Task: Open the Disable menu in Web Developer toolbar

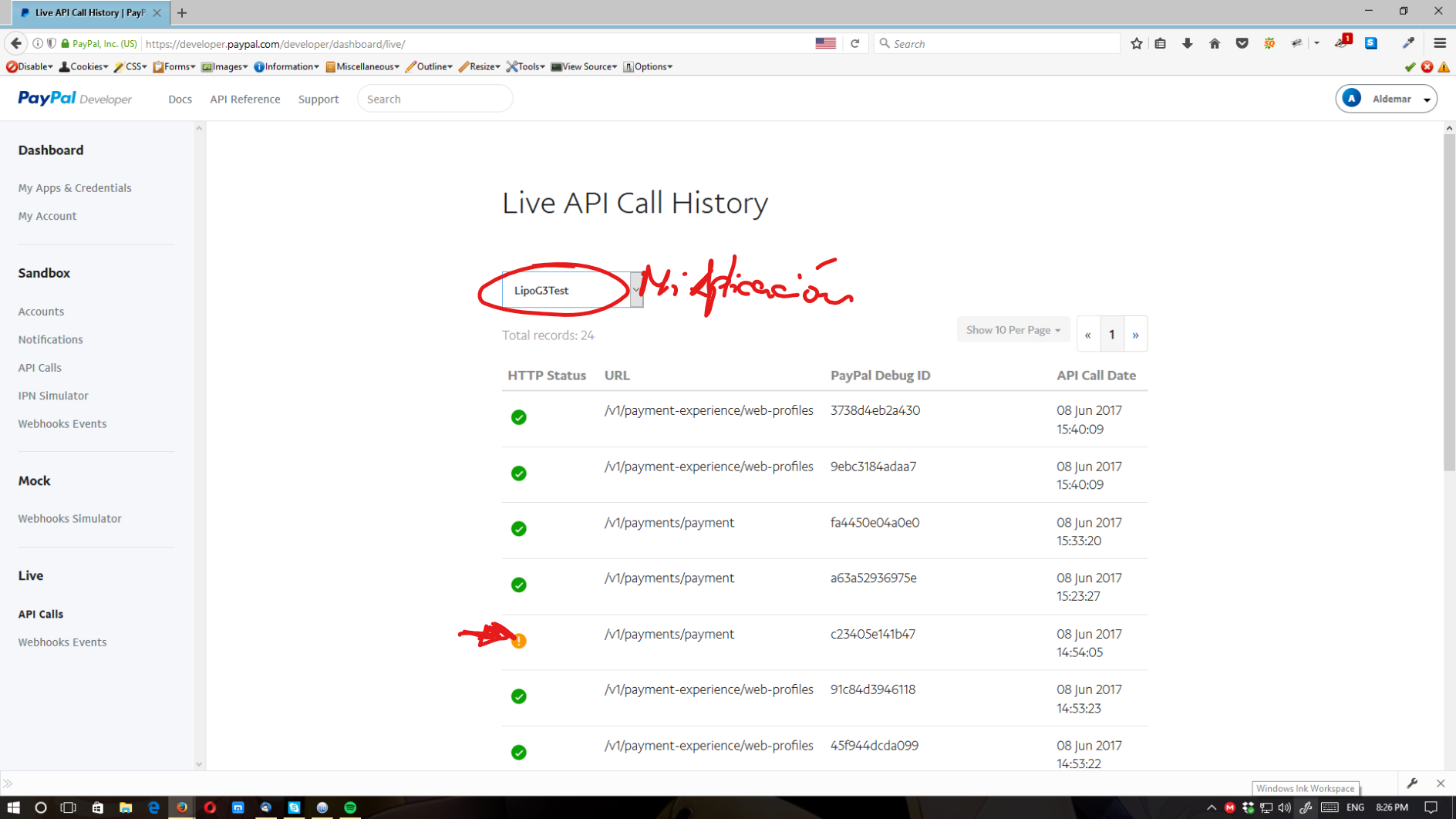Action: point(29,67)
